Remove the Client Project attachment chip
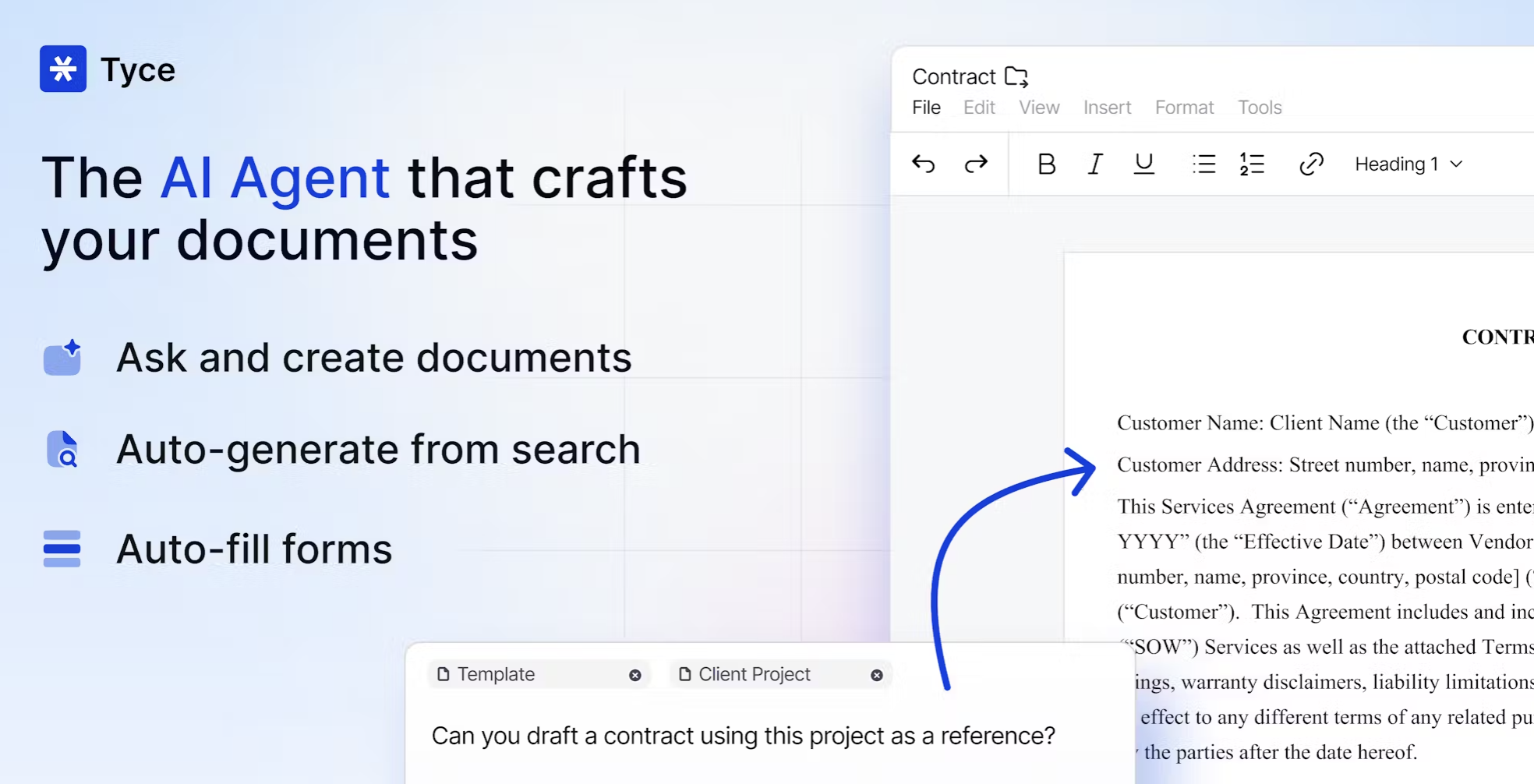The width and height of the screenshot is (1534, 784). tap(877, 675)
